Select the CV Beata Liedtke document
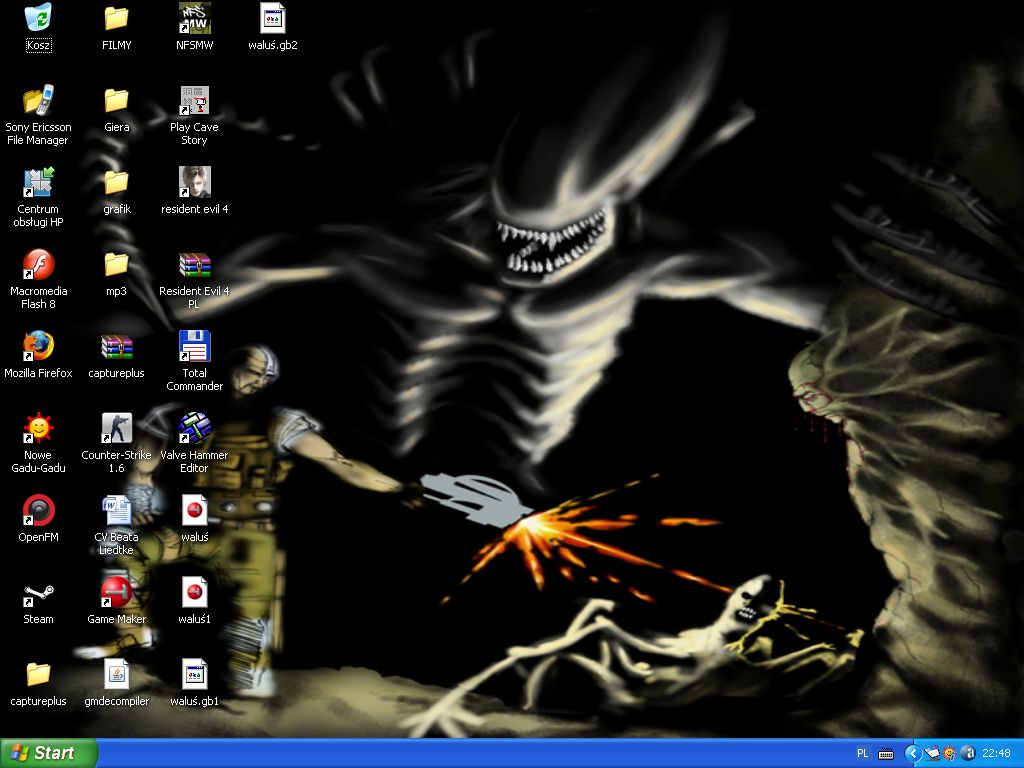1024x768 pixels. point(116,510)
